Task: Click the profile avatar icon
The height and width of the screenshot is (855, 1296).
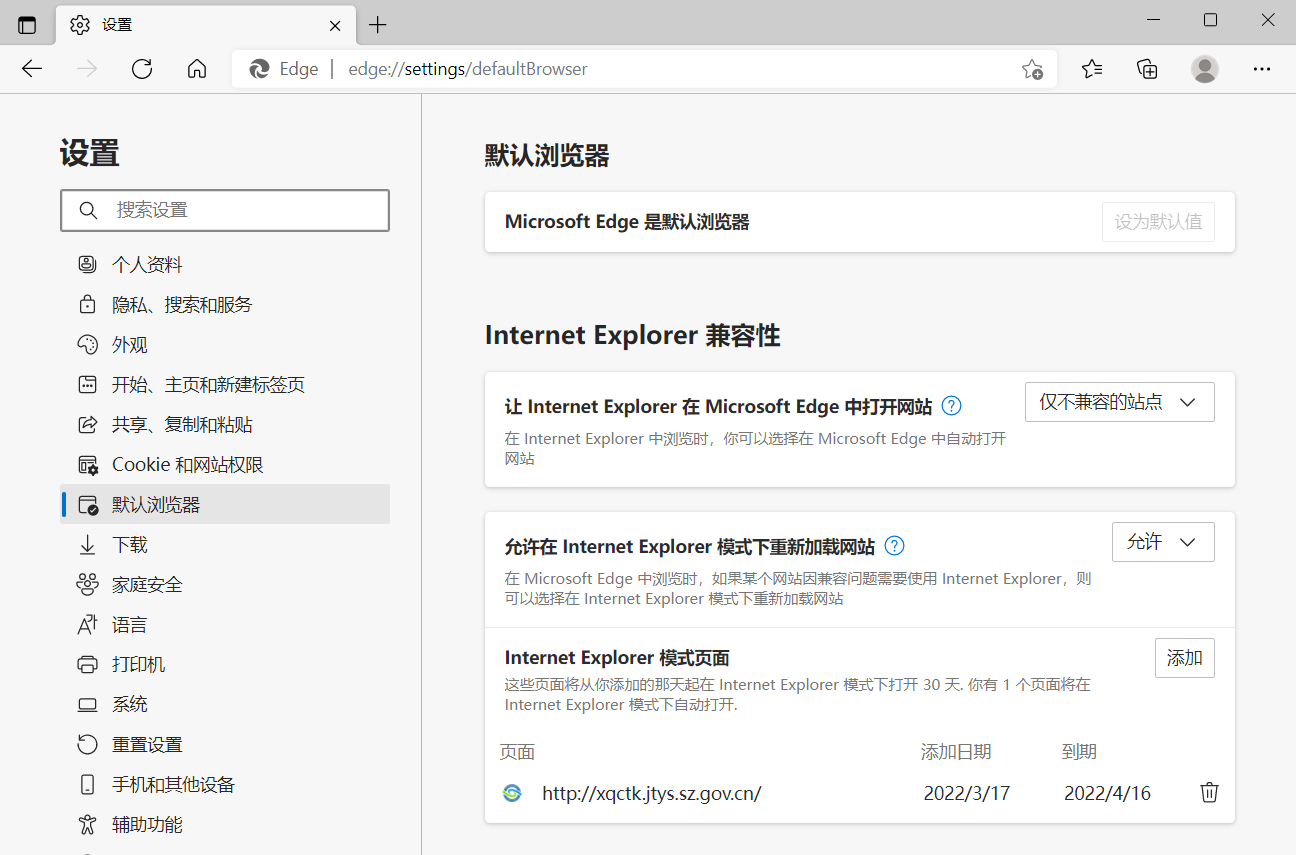Action: (1204, 68)
